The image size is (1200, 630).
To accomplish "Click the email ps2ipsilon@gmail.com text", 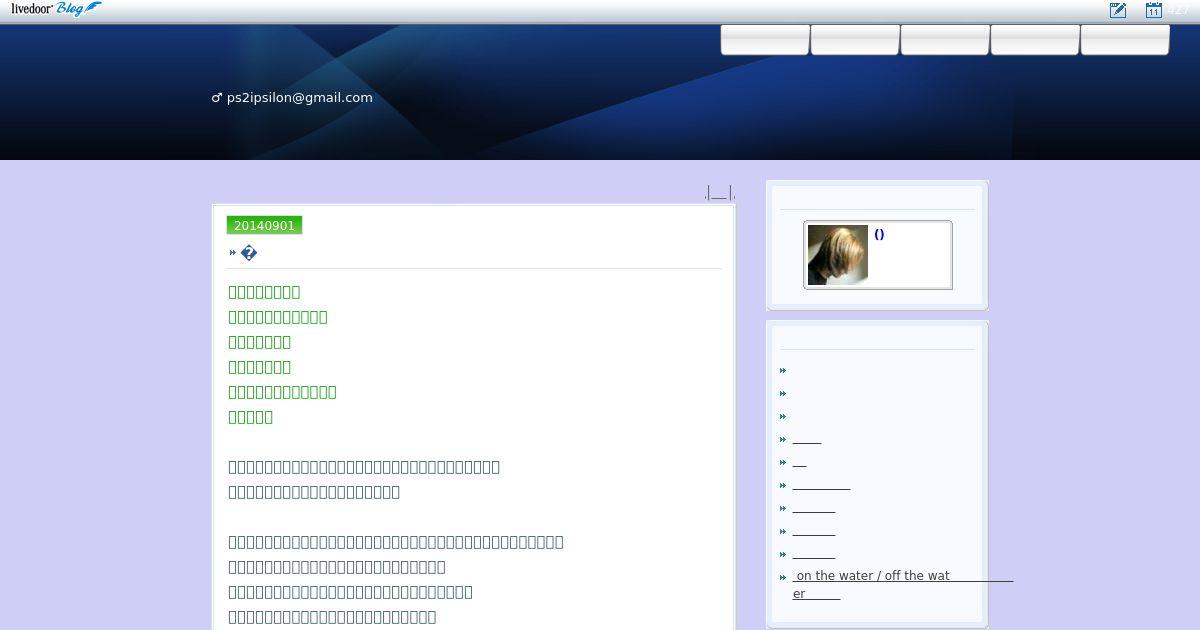I will (300, 97).
